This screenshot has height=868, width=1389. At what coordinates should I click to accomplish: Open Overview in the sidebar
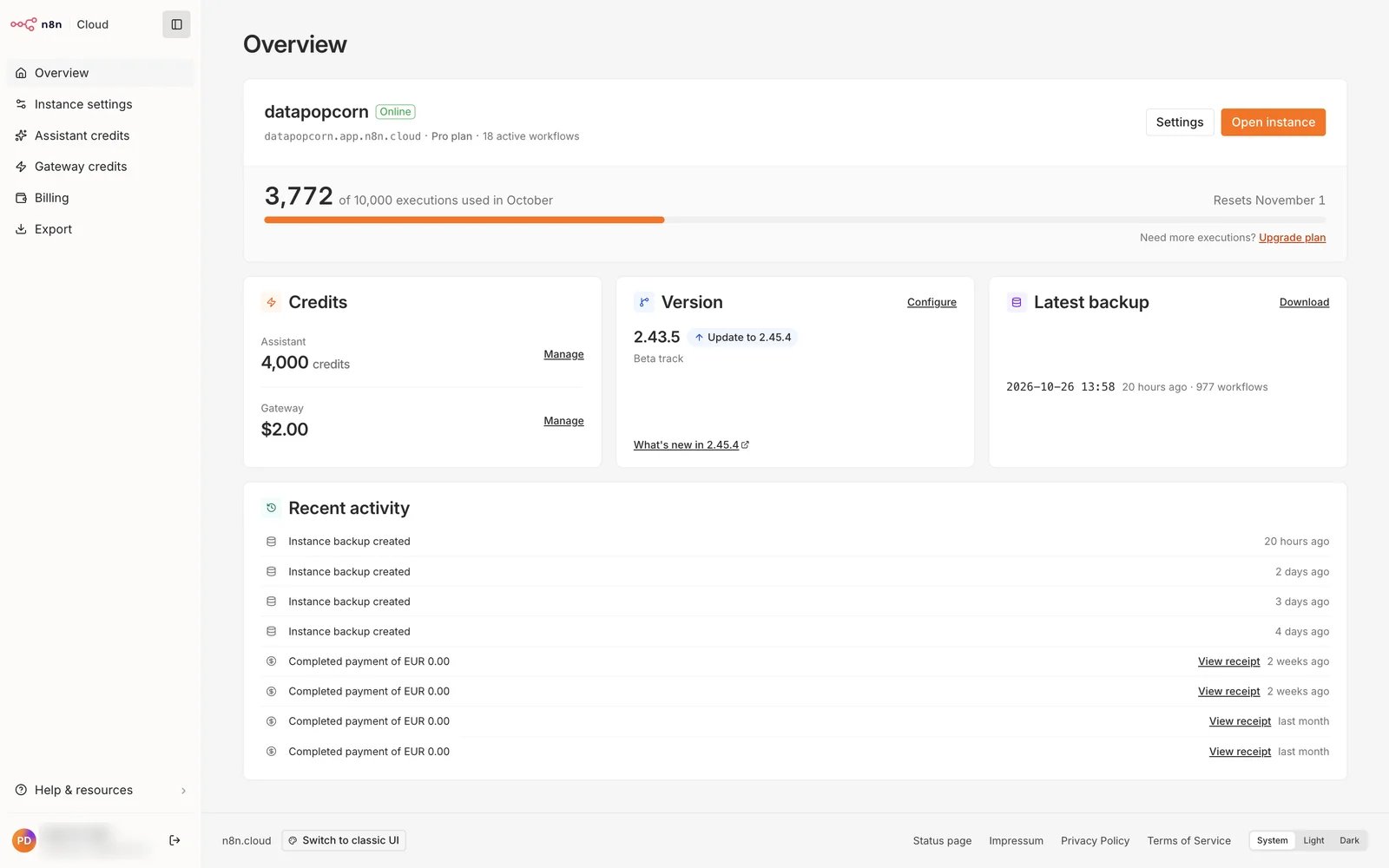click(100, 73)
